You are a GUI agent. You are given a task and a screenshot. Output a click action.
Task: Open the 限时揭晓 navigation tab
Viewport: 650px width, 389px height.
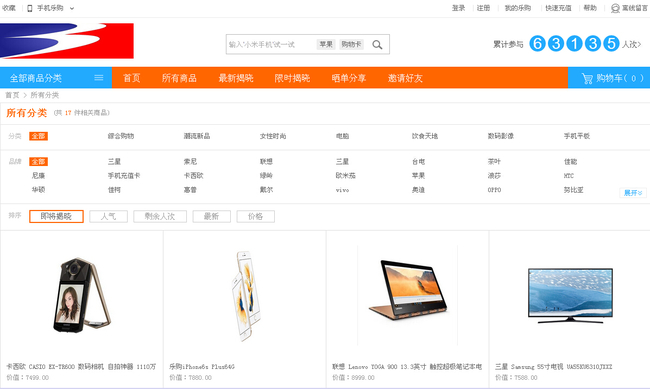(x=292, y=78)
